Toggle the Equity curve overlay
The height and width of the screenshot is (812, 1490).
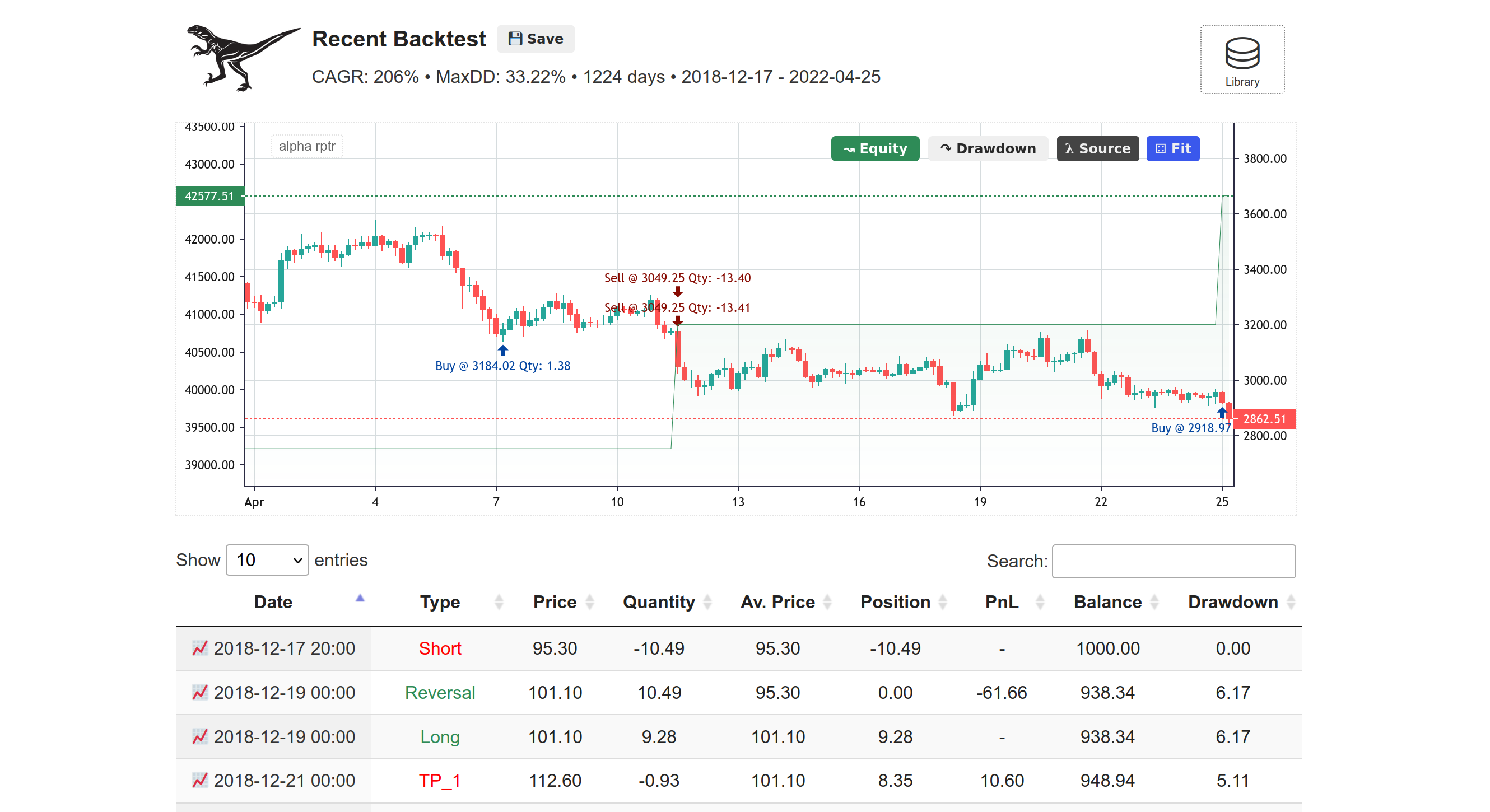pyautogui.click(x=874, y=148)
